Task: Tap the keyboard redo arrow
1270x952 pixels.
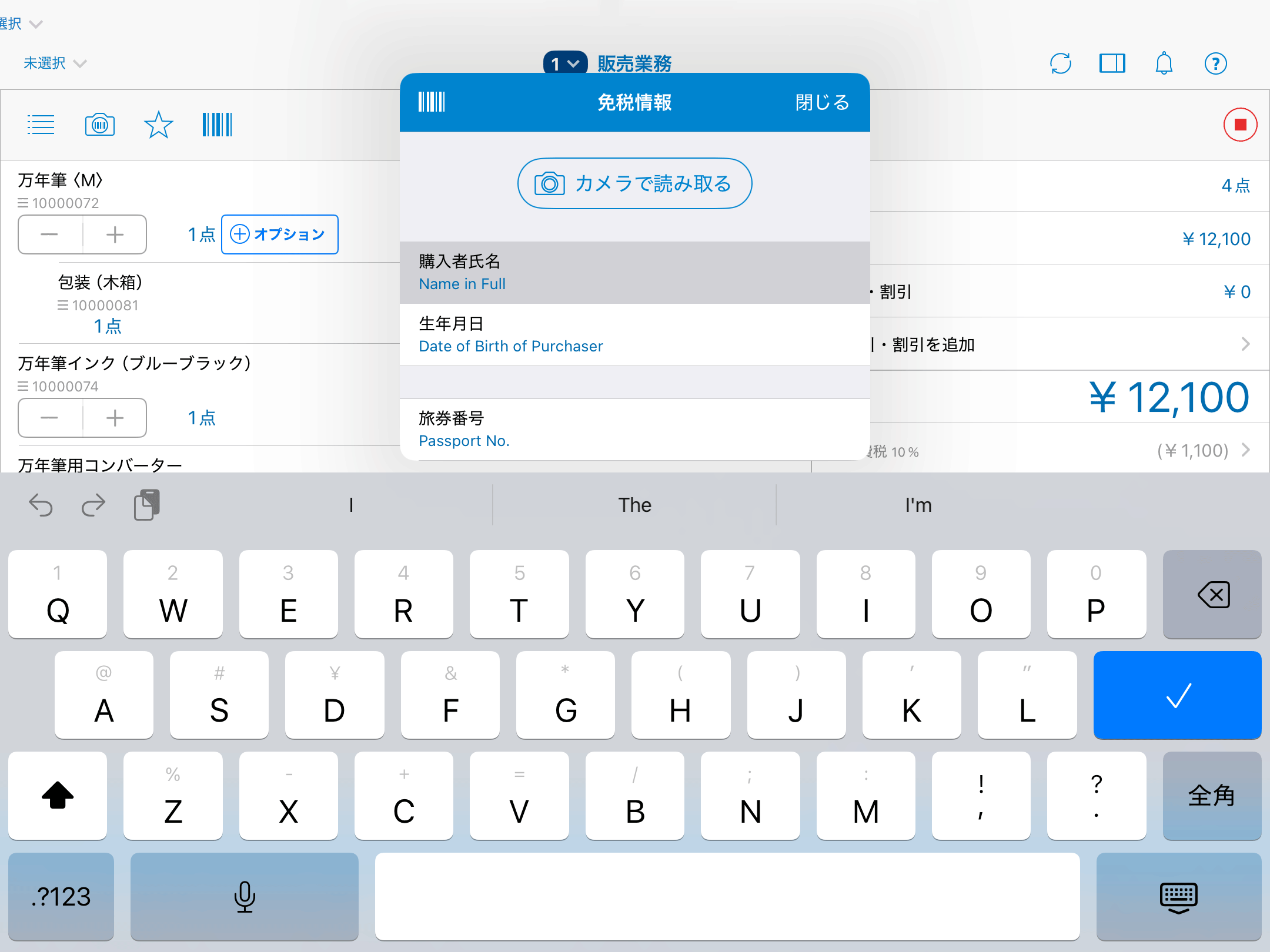Action: [x=93, y=505]
